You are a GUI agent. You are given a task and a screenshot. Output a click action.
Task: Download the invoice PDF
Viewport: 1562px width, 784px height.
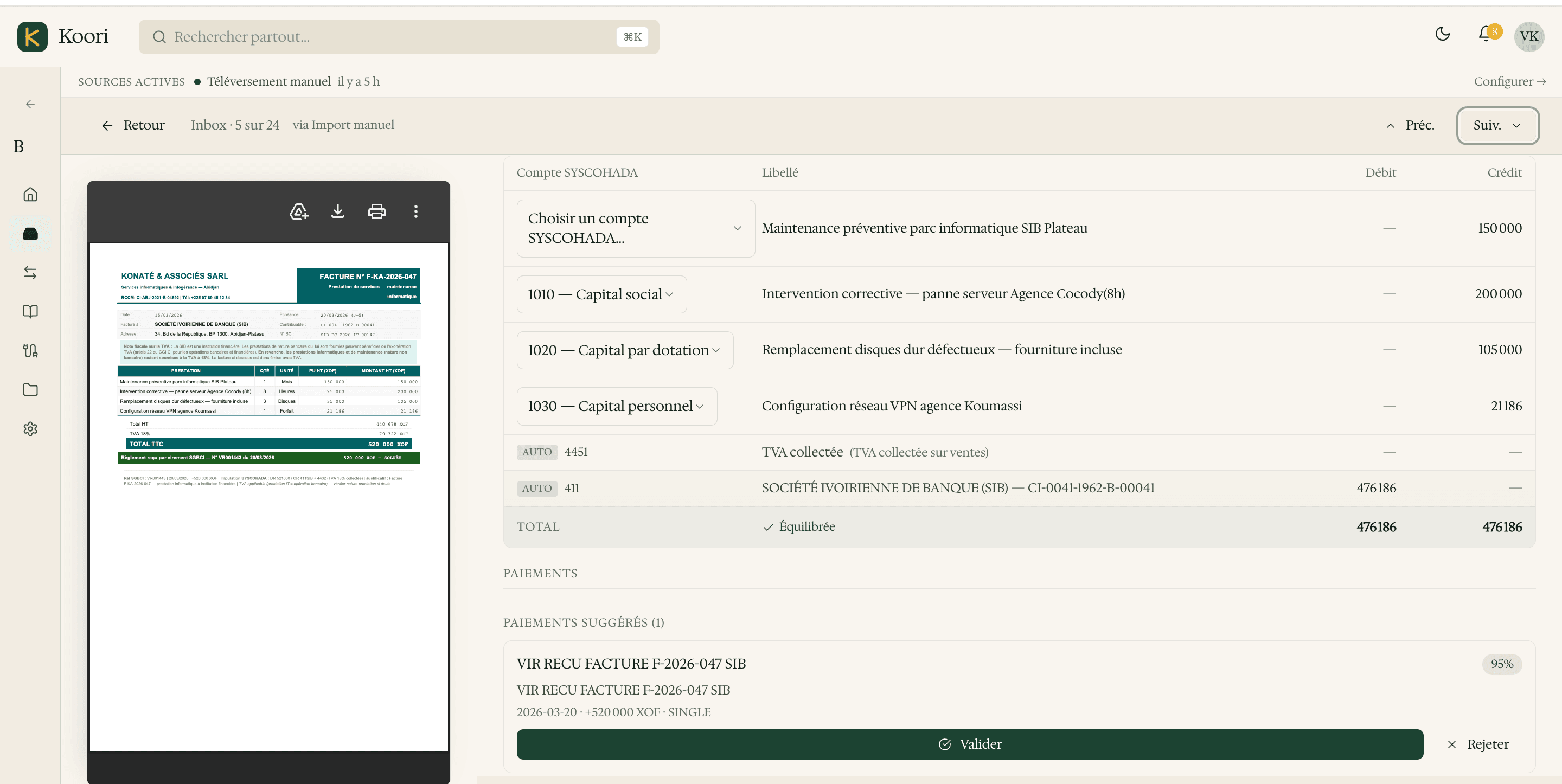click(x=338, y=211)
